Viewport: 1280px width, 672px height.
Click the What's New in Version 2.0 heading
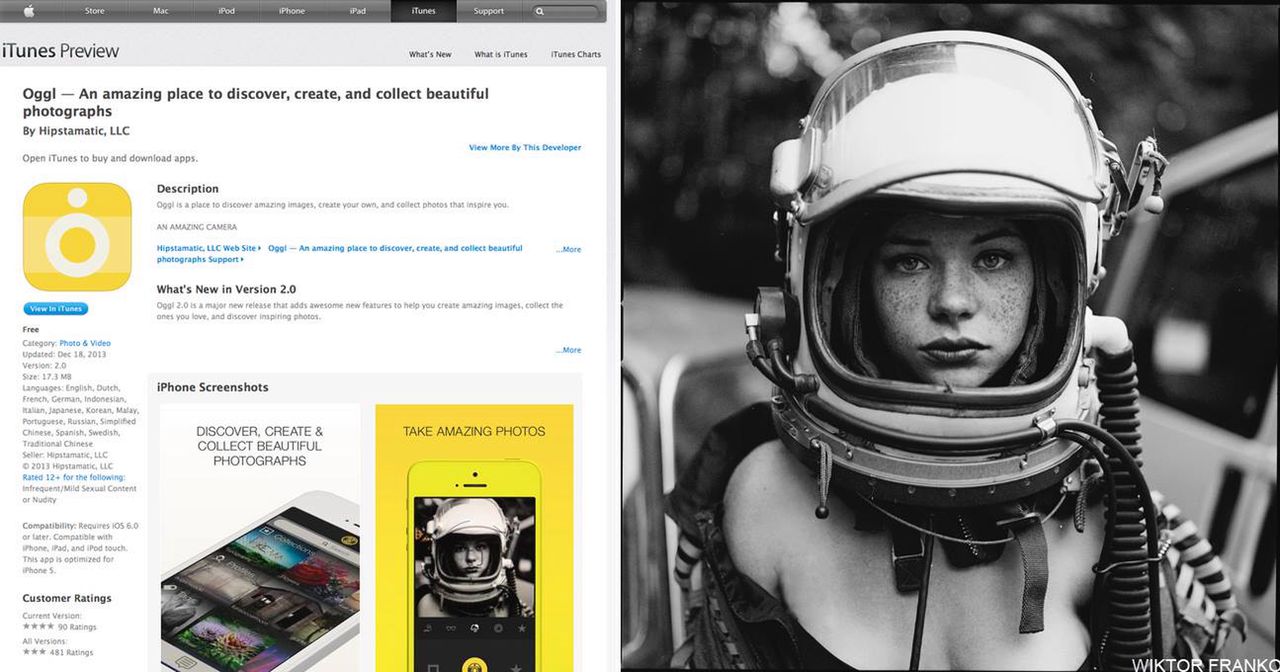coord(226,289)
